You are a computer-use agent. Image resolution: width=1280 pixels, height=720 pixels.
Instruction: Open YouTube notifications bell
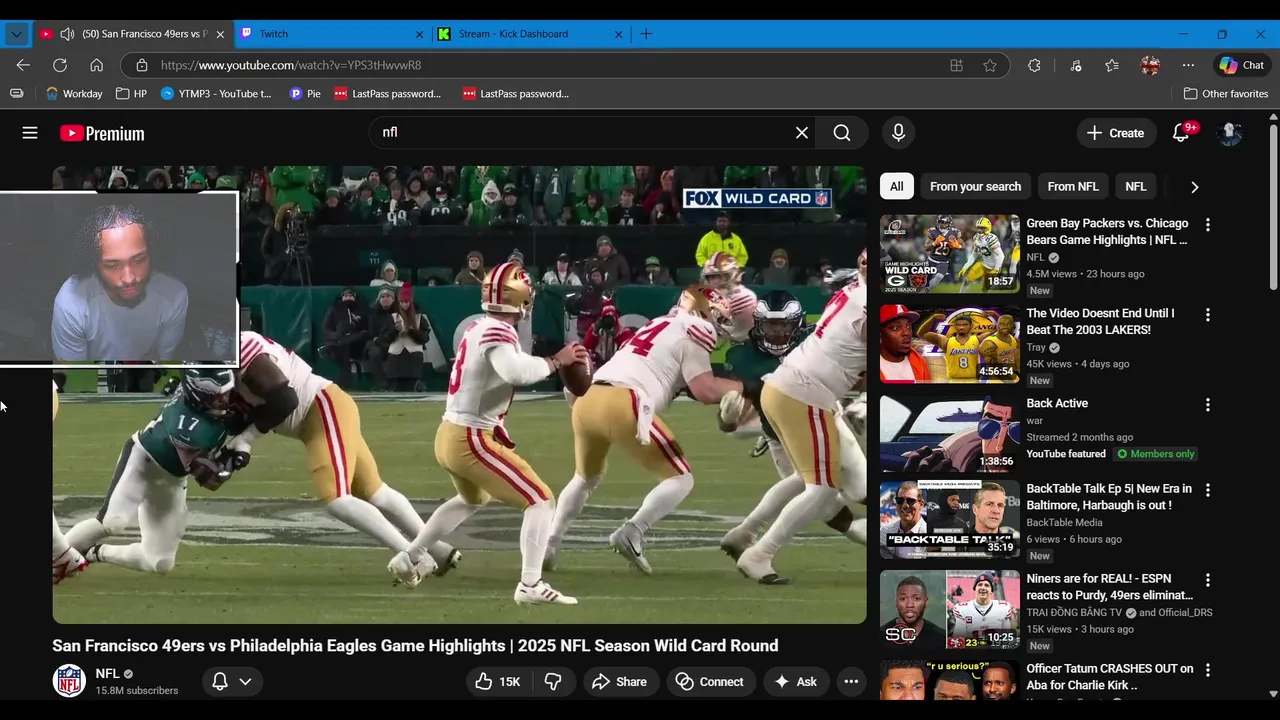(x=1181, y=133)
